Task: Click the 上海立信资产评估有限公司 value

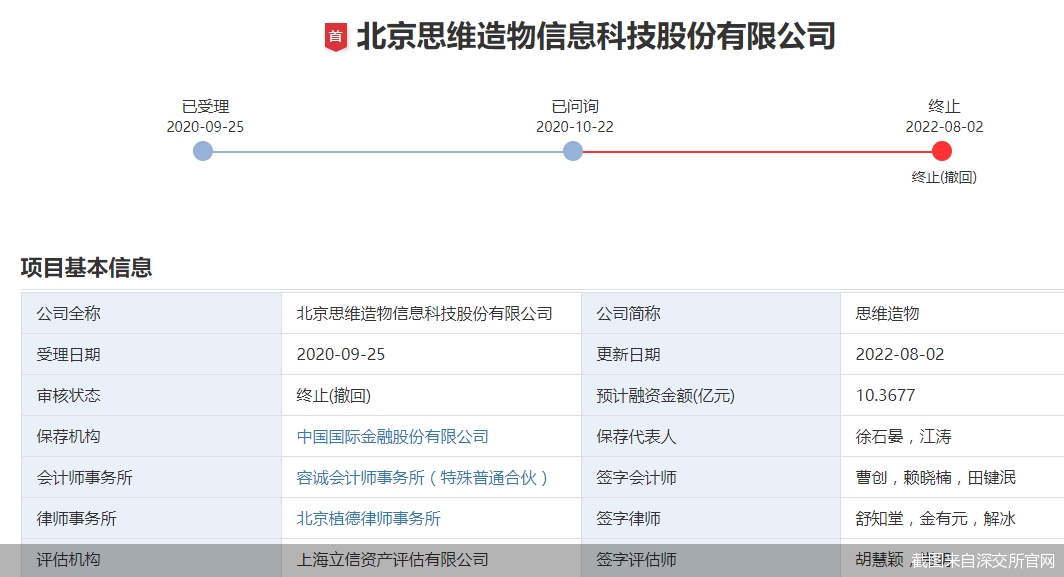Action: [392, 559]
